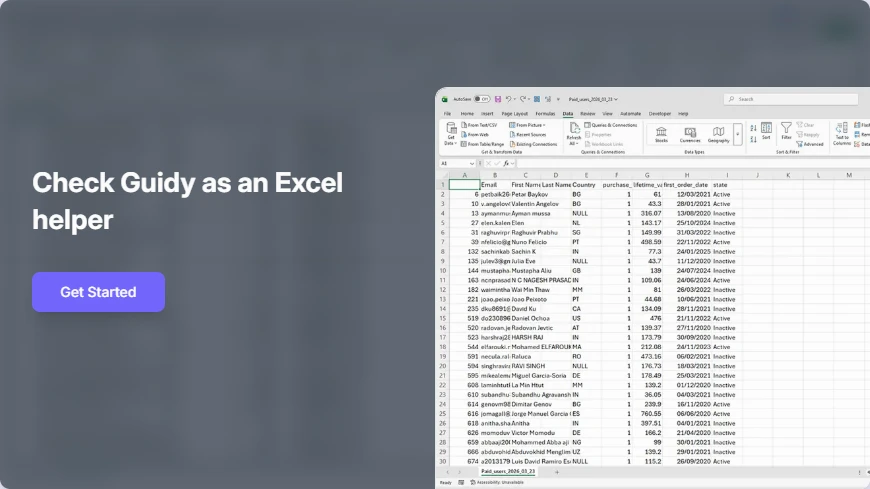Viewport: 870px width, 489px height.
Task: Select the Geography data type
Action: (719, 134)
